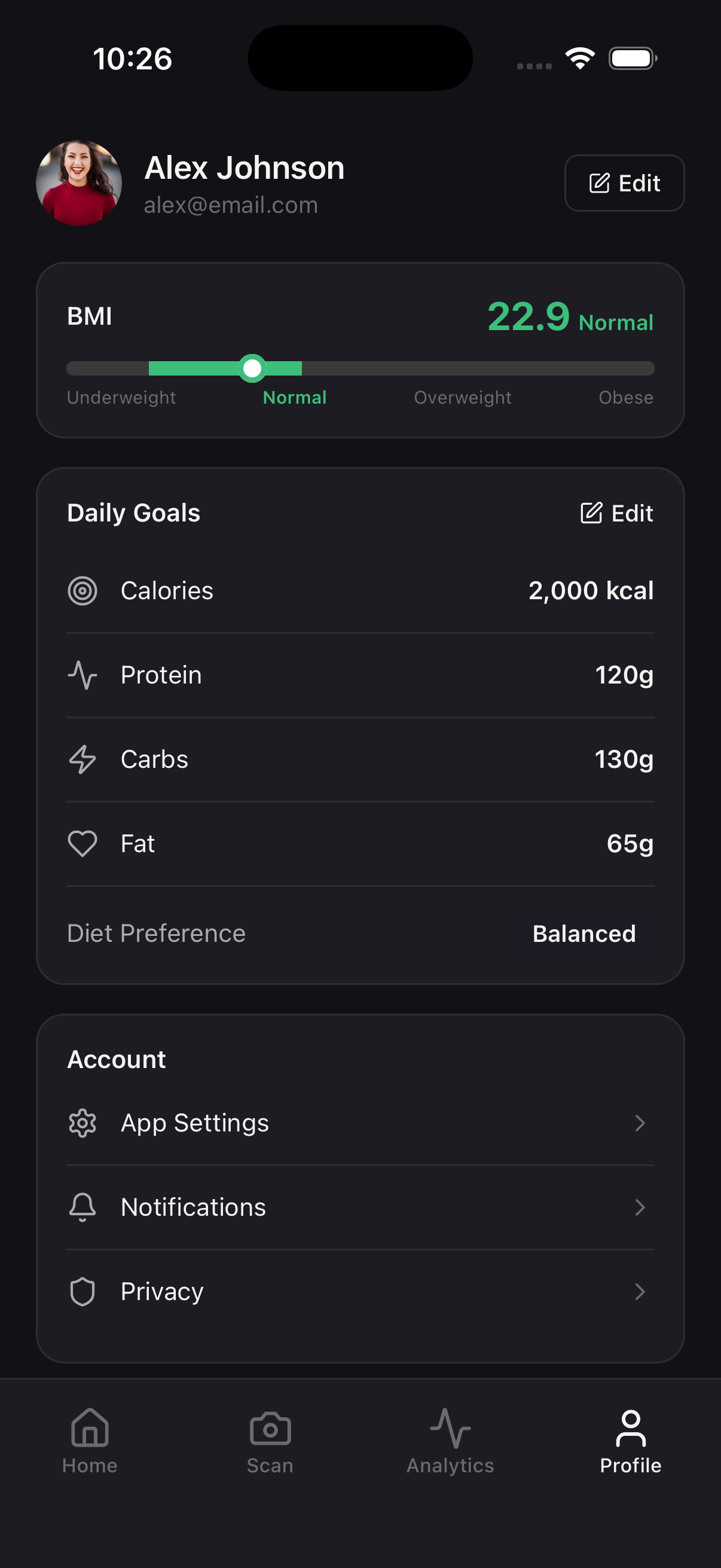
Task: Tap the Wi-Fi status icon
Action: coord(580,59)
